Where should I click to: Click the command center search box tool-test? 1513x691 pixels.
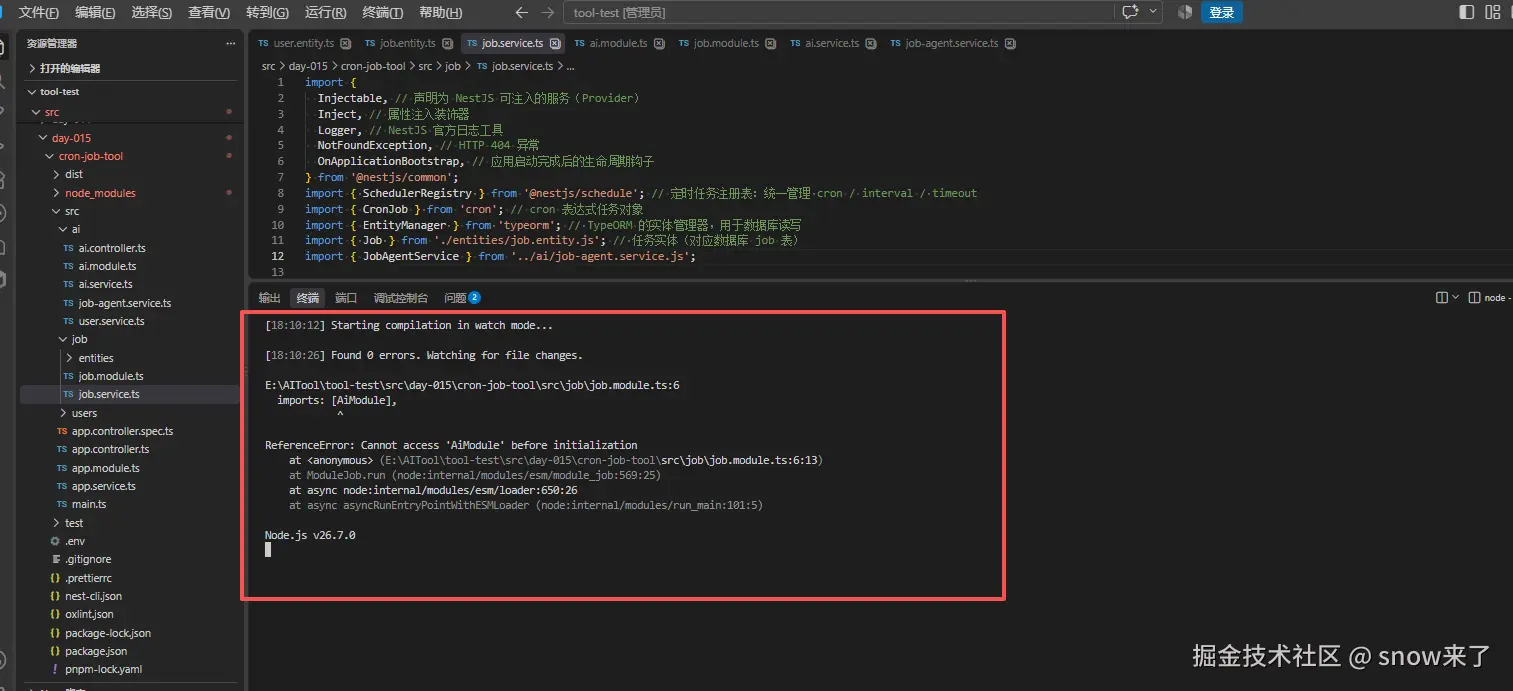[x=840, y=13]
